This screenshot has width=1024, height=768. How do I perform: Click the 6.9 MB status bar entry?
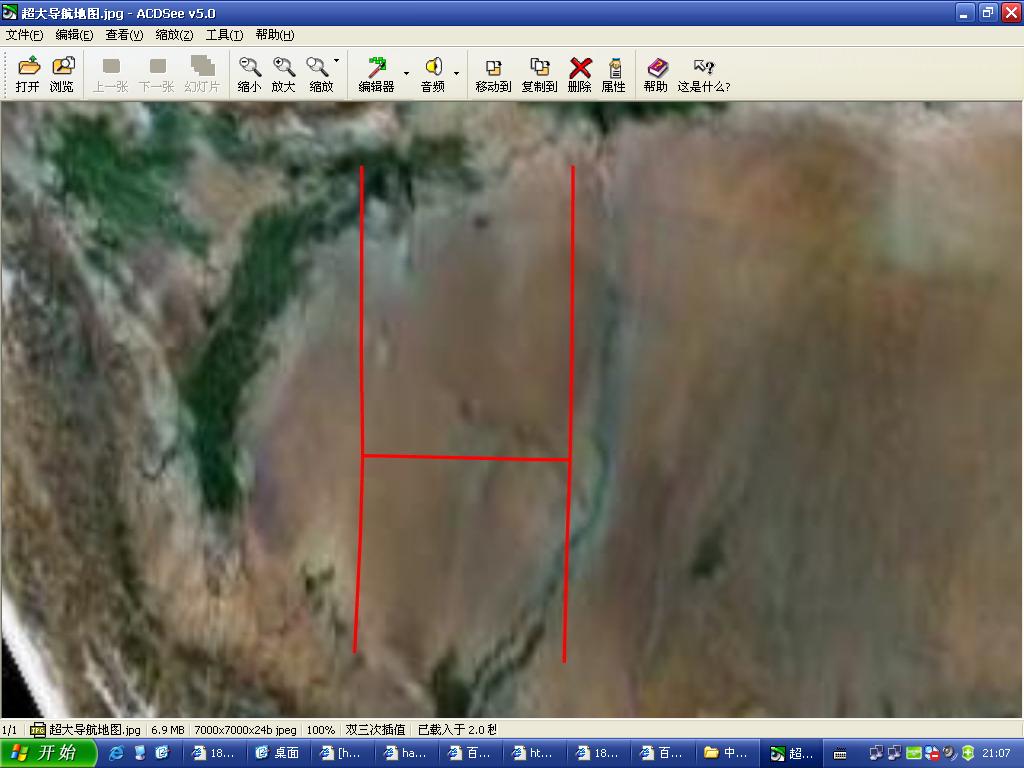click(x=168, y=729)
